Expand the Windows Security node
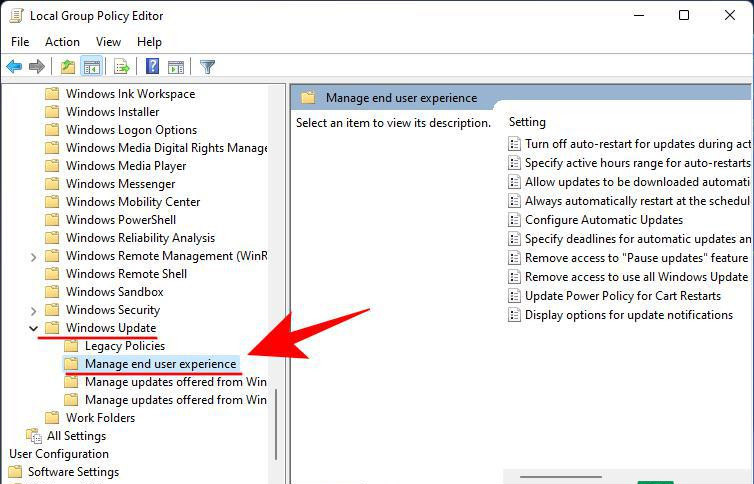 point(33,310)
